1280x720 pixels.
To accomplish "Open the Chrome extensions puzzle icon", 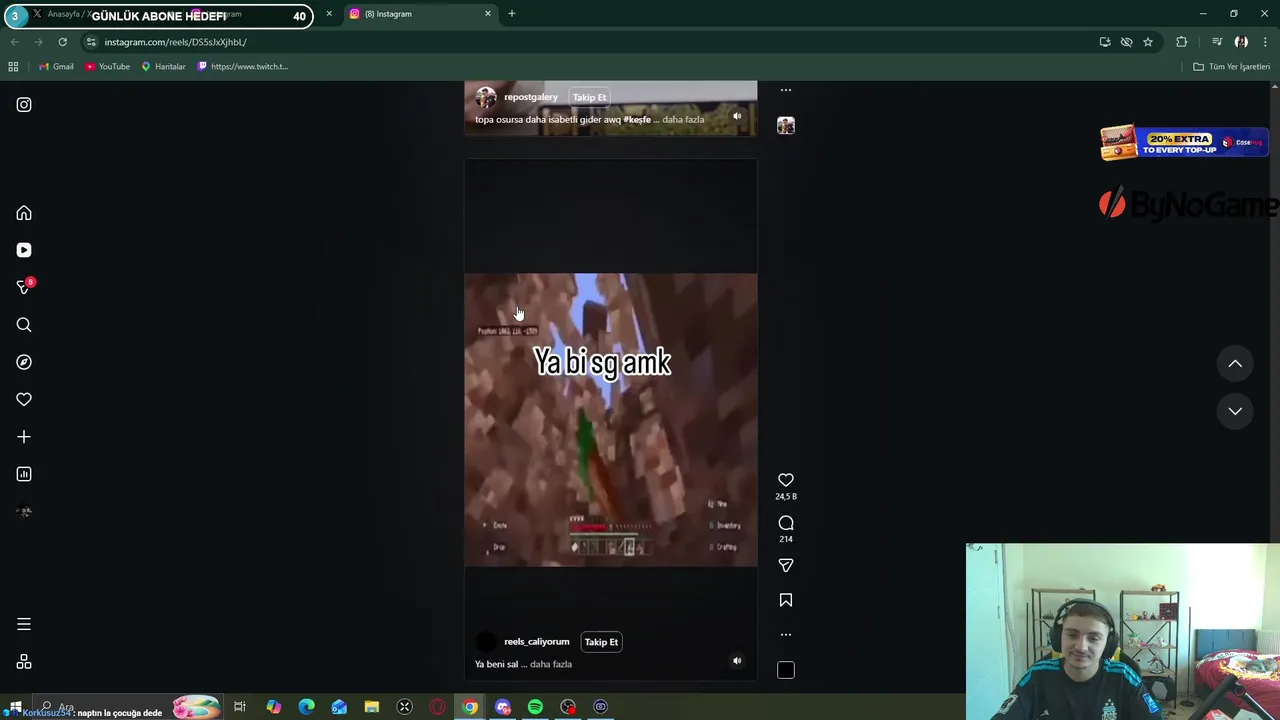I will 1182,42.
